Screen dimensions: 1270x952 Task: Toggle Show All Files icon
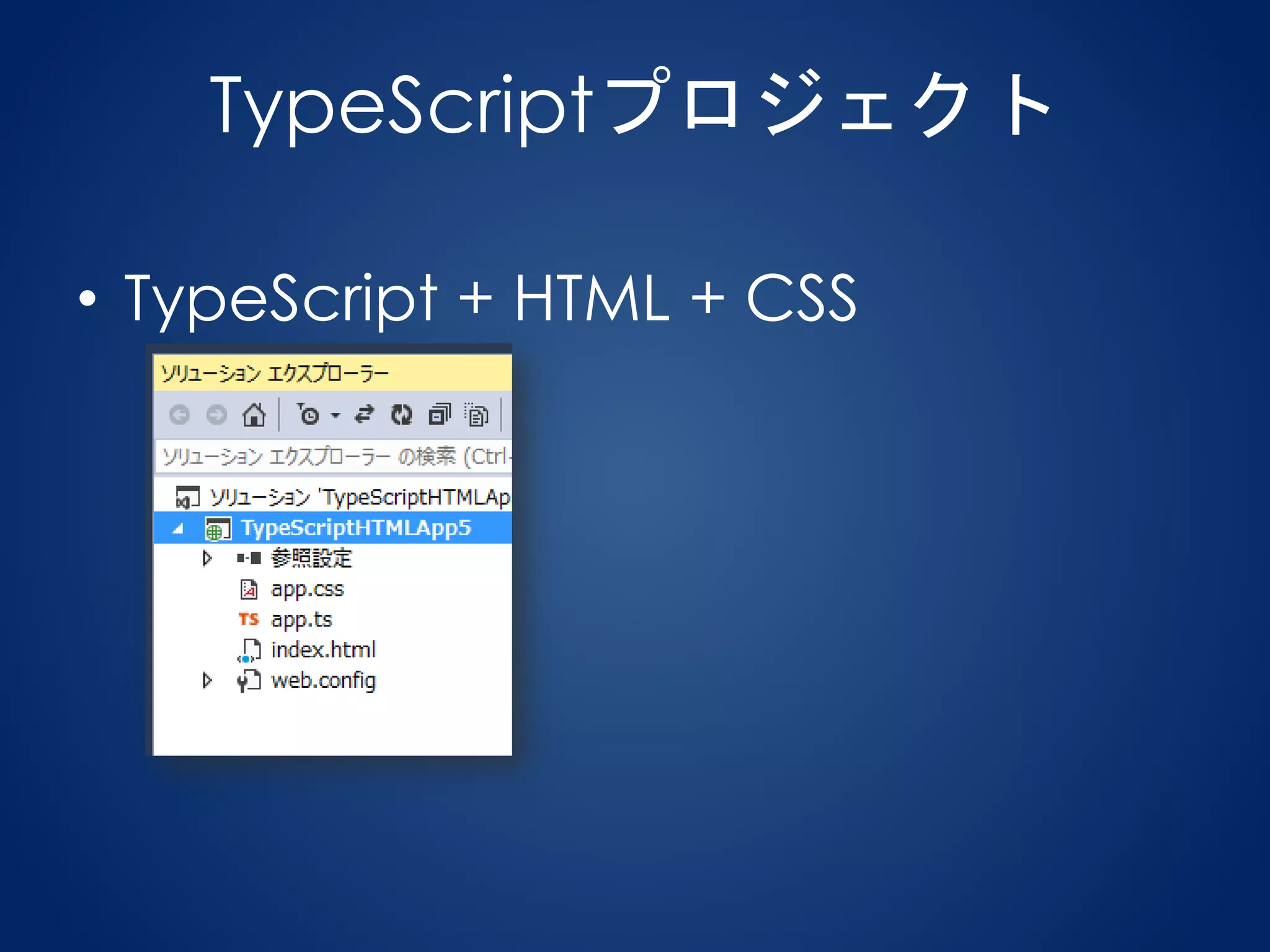click(x=476, y=414)
